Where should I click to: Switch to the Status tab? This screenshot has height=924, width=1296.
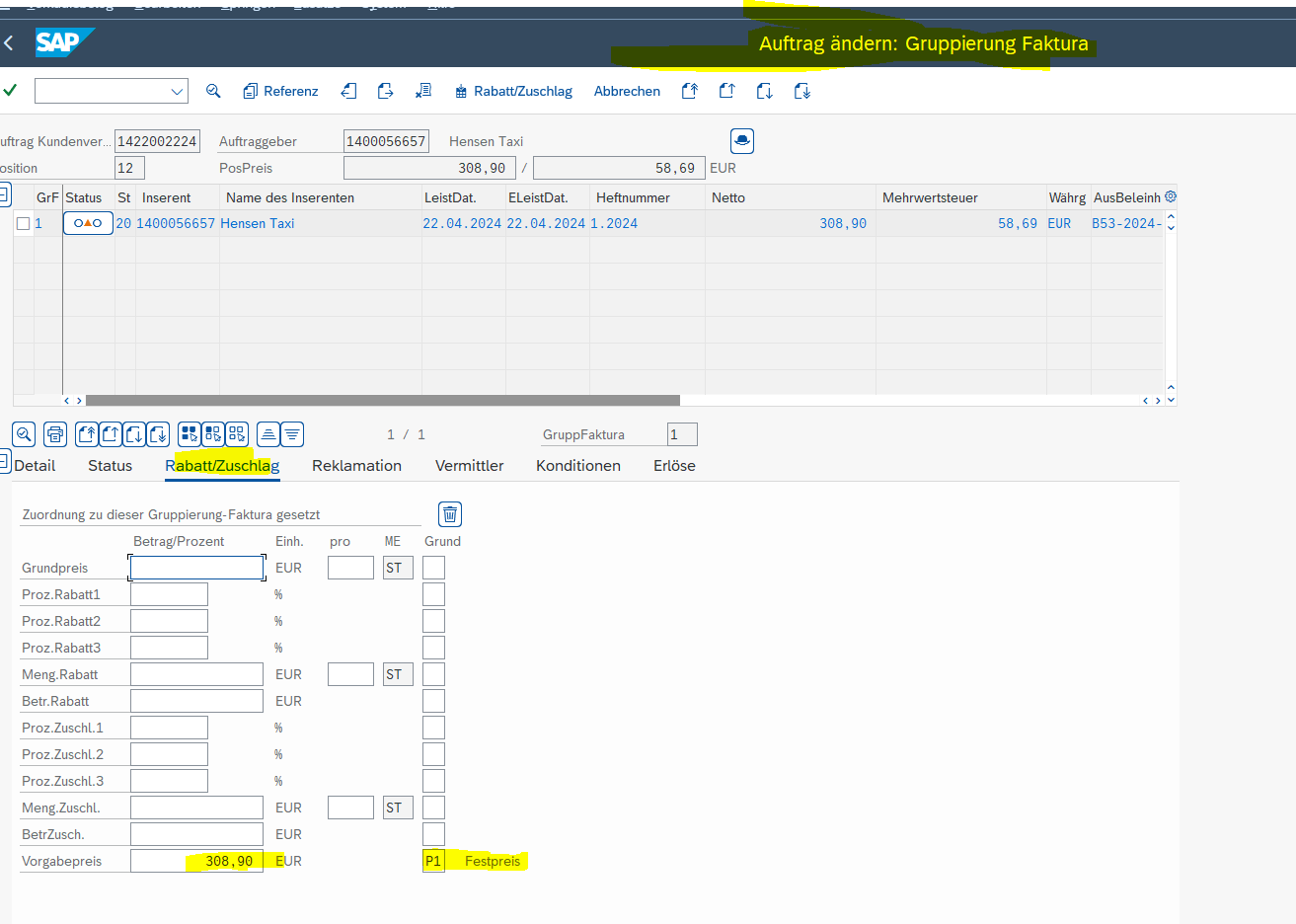pyautogui.click(x=110, y=466)
